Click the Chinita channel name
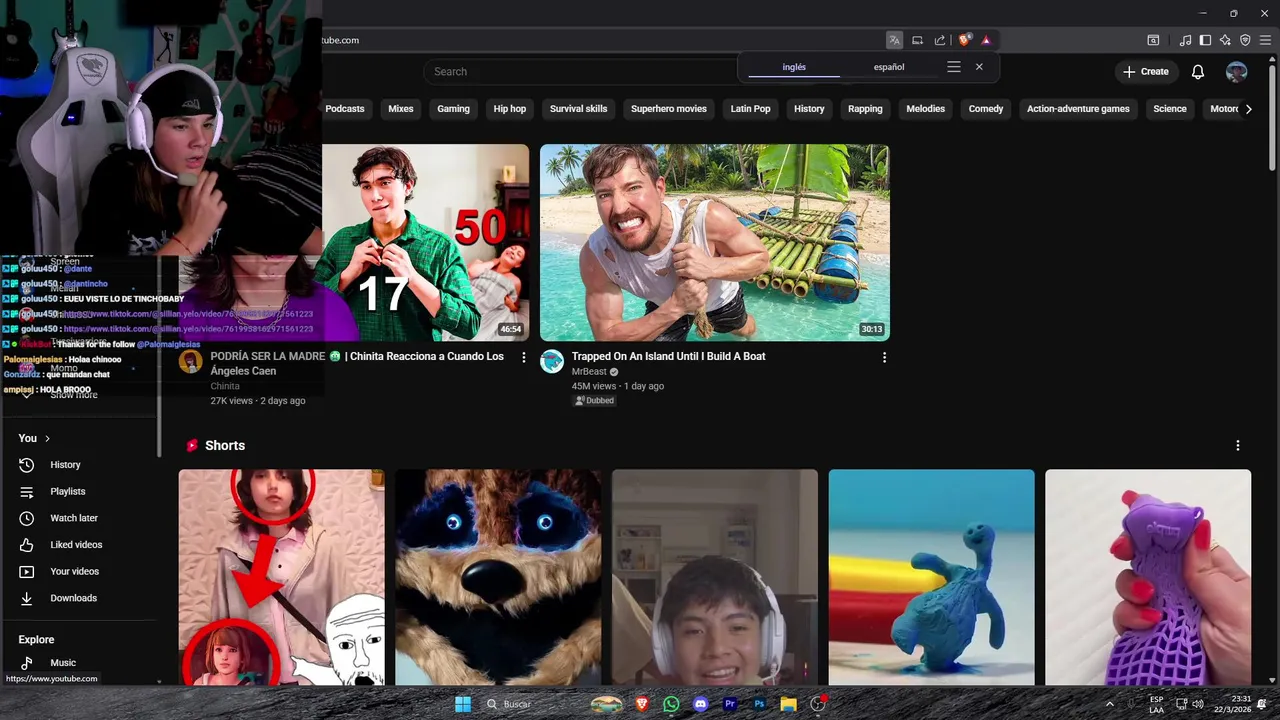 point(225,386)
